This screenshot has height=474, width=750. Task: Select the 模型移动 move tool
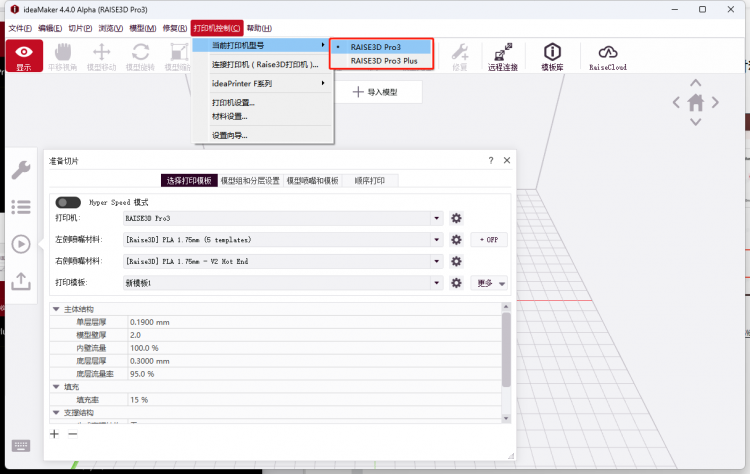[x=101, y=57]
